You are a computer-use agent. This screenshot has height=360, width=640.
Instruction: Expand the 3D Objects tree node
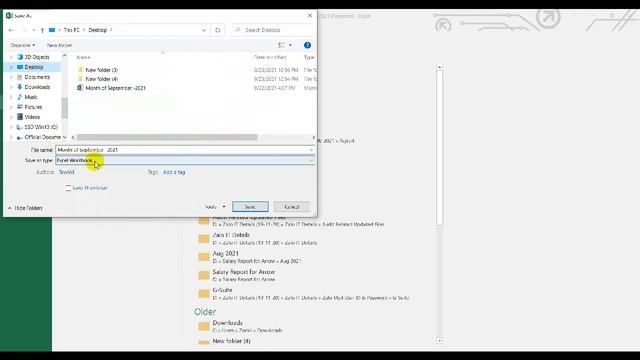point(11,57)
